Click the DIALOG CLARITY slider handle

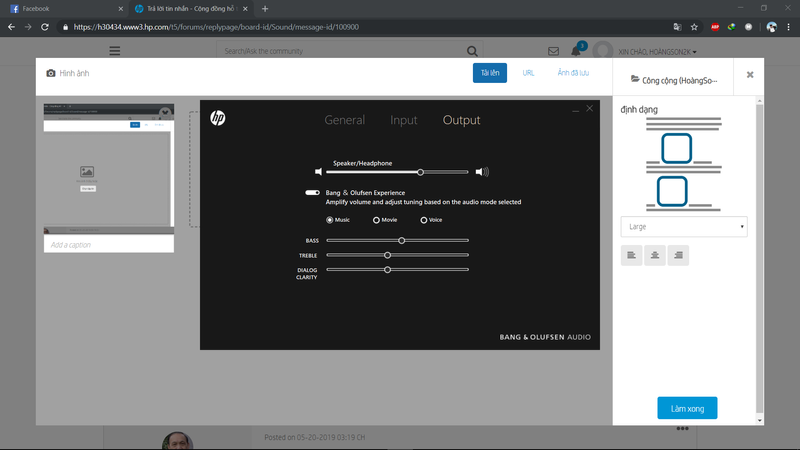pos(387,270)
